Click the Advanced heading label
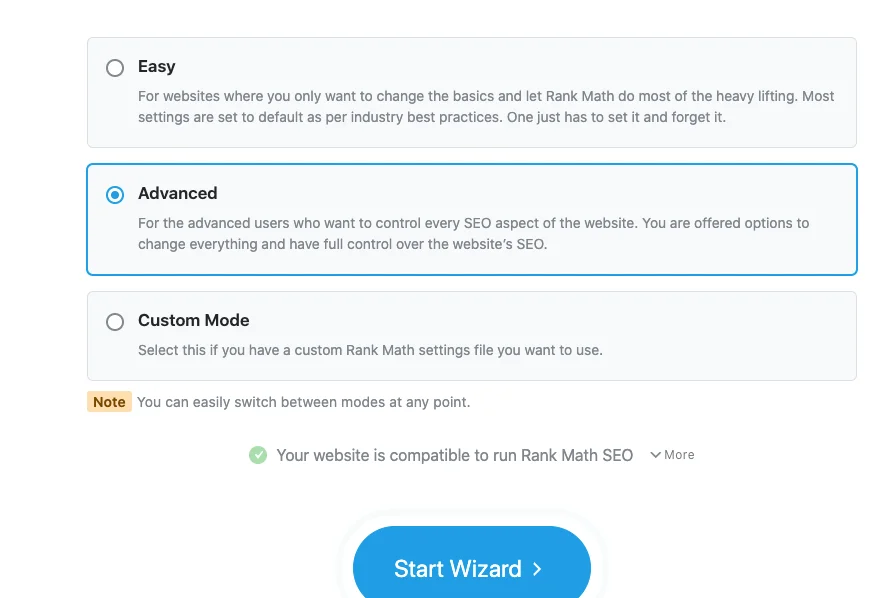894x598 pixels. [x=178, y=193]
